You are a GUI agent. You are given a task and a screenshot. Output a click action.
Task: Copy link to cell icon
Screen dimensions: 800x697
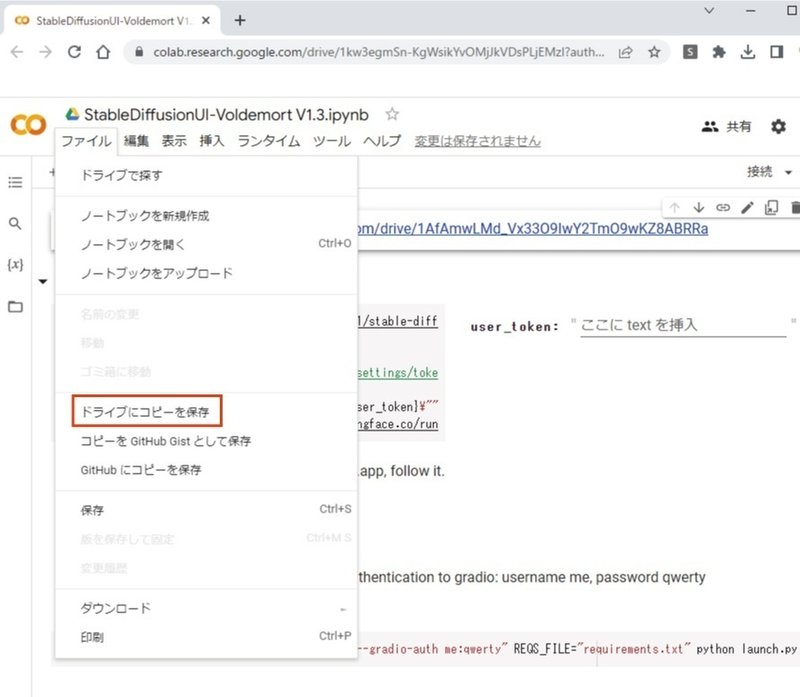pyautogui.click(x=723, y=208)
